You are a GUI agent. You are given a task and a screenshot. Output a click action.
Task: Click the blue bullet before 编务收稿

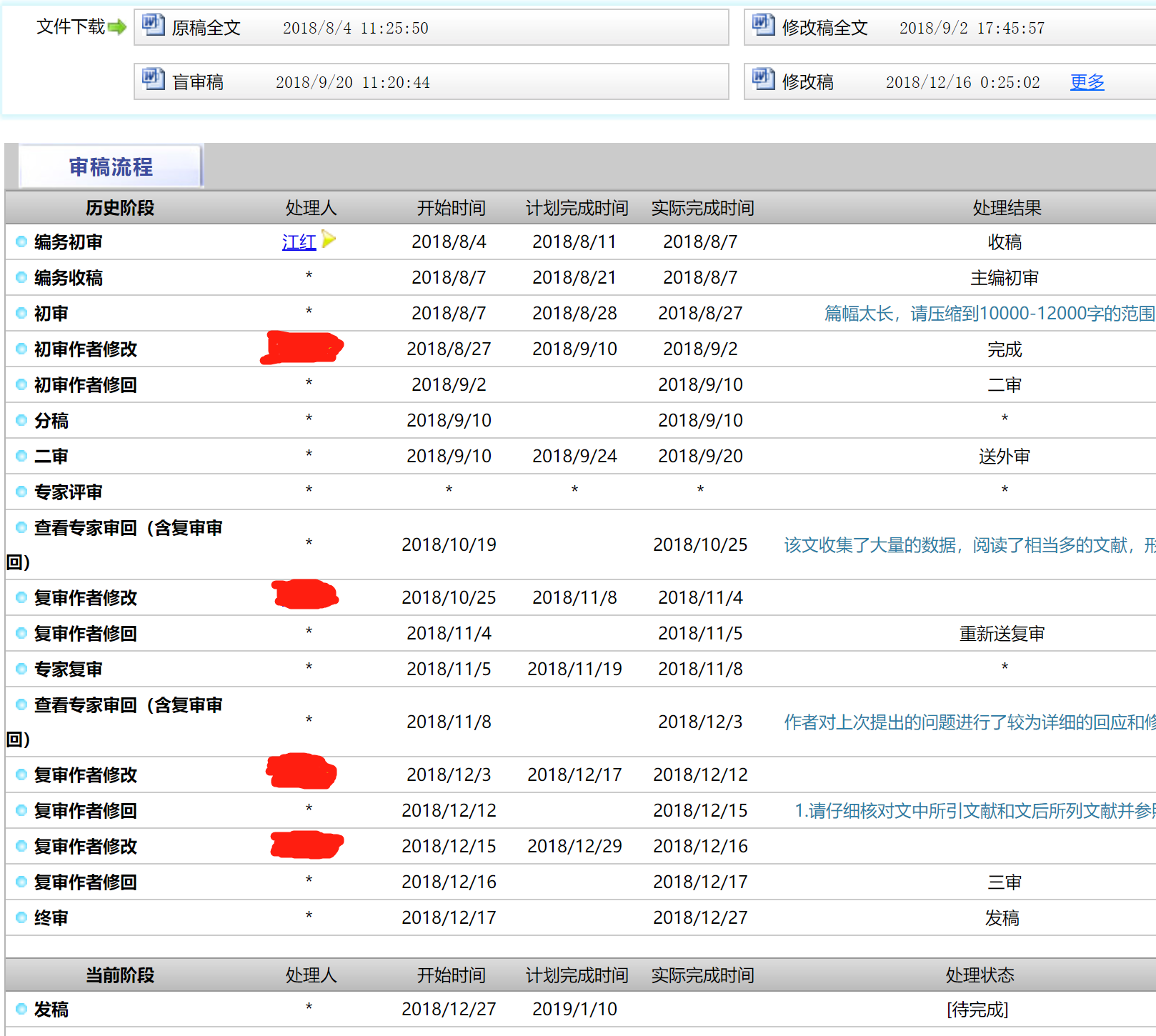(21, 277)
